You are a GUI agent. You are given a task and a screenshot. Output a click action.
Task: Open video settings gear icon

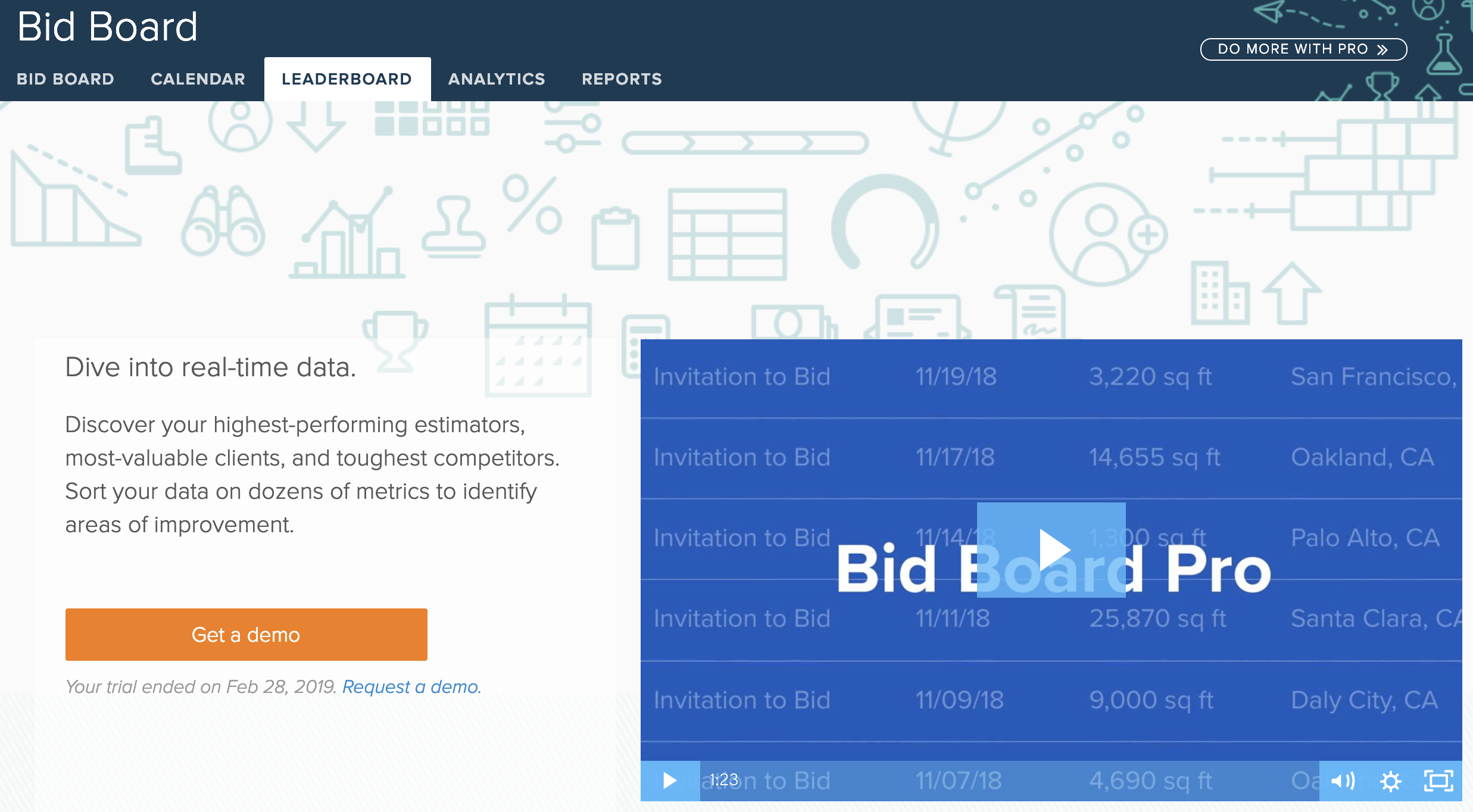1390,780
